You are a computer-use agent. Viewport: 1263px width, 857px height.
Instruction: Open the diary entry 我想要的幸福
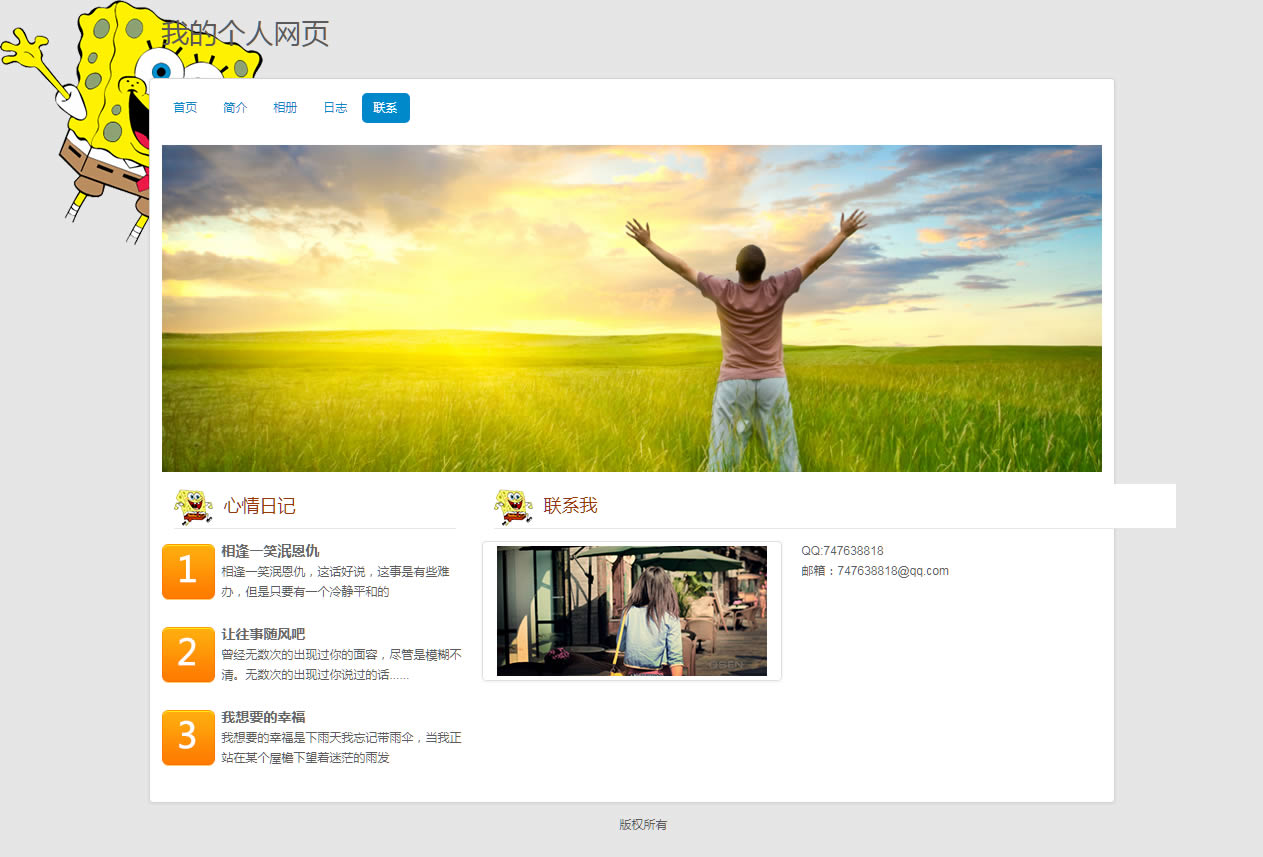263,717
